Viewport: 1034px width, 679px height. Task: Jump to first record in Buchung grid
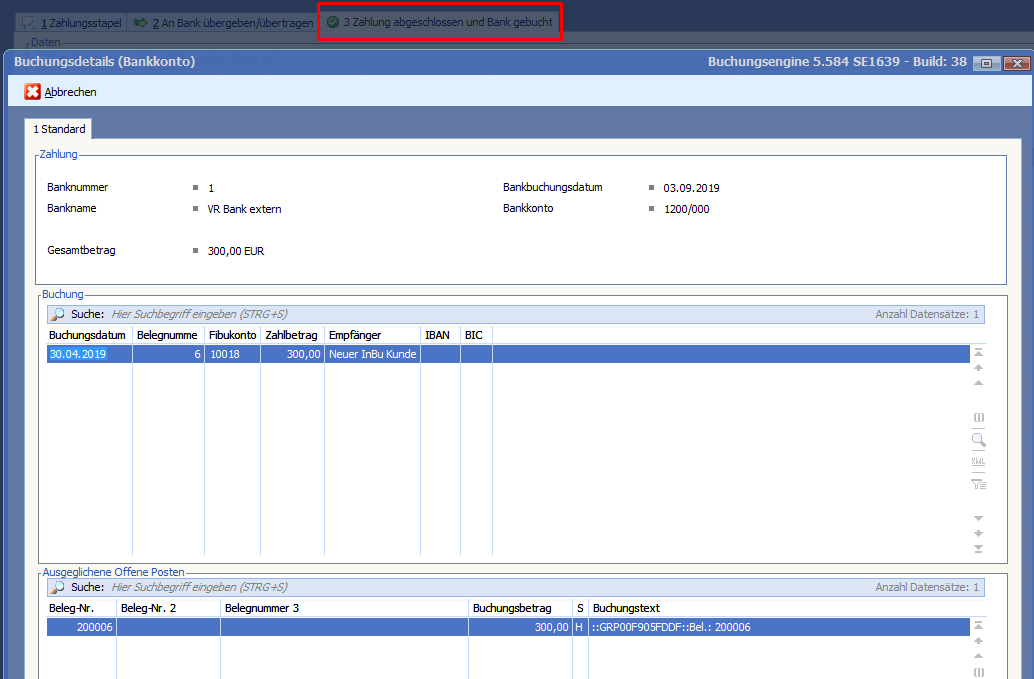tap(978, 352)
